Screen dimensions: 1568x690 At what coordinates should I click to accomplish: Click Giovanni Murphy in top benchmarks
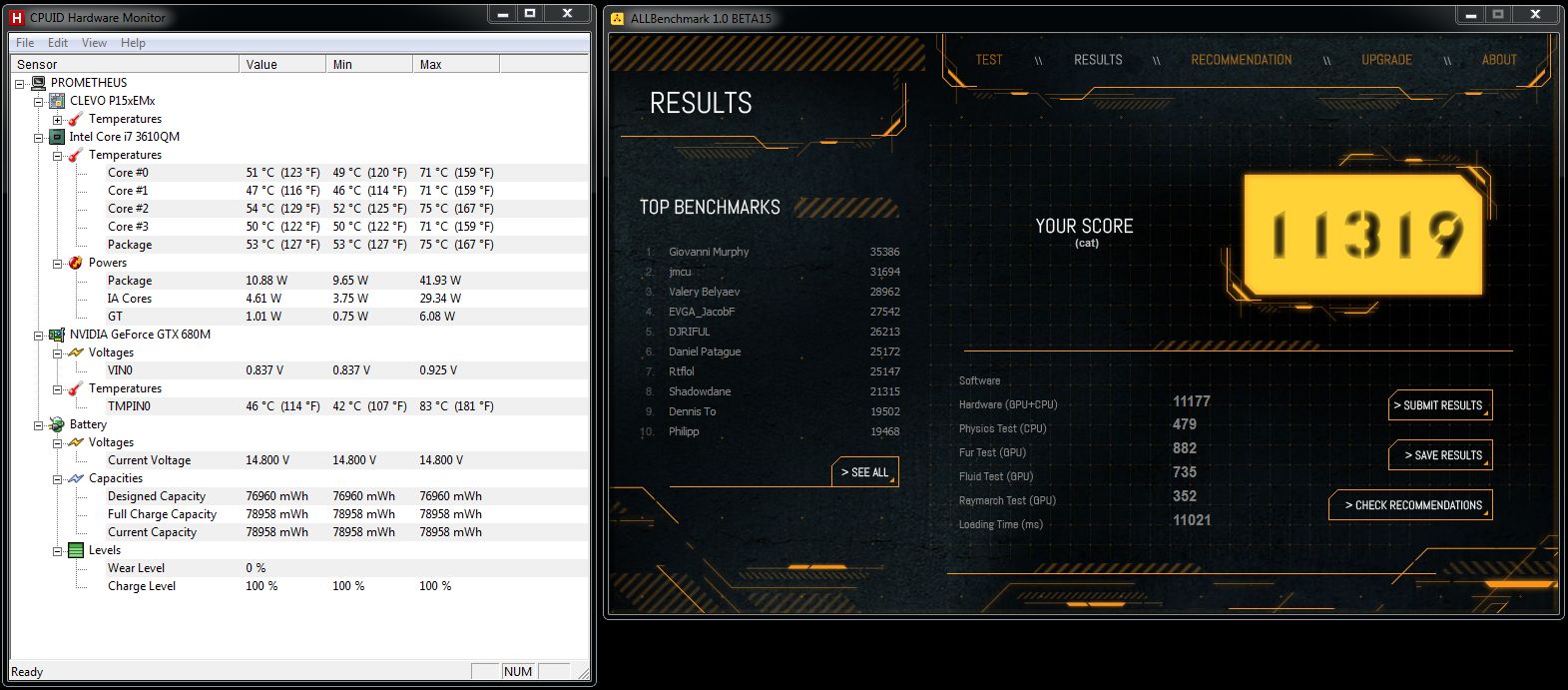709,252
